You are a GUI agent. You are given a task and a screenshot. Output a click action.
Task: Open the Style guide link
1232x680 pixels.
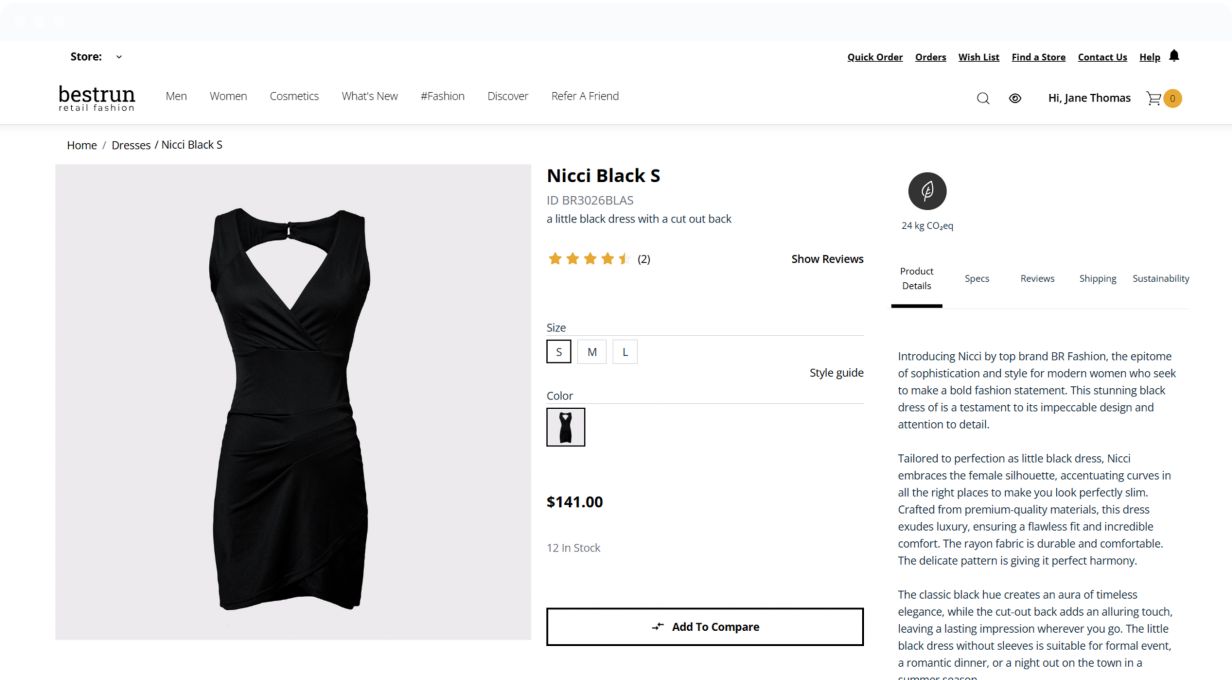[836, 373]
